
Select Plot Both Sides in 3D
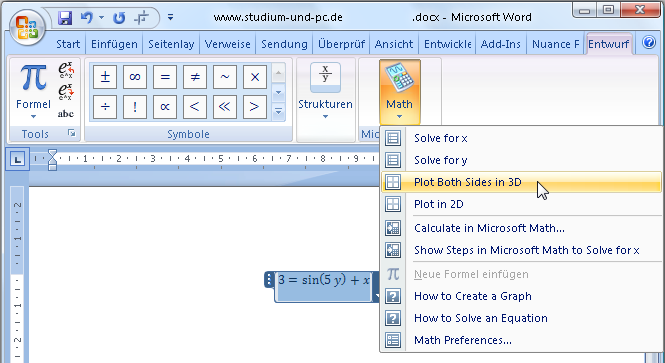tap(521, 182)
